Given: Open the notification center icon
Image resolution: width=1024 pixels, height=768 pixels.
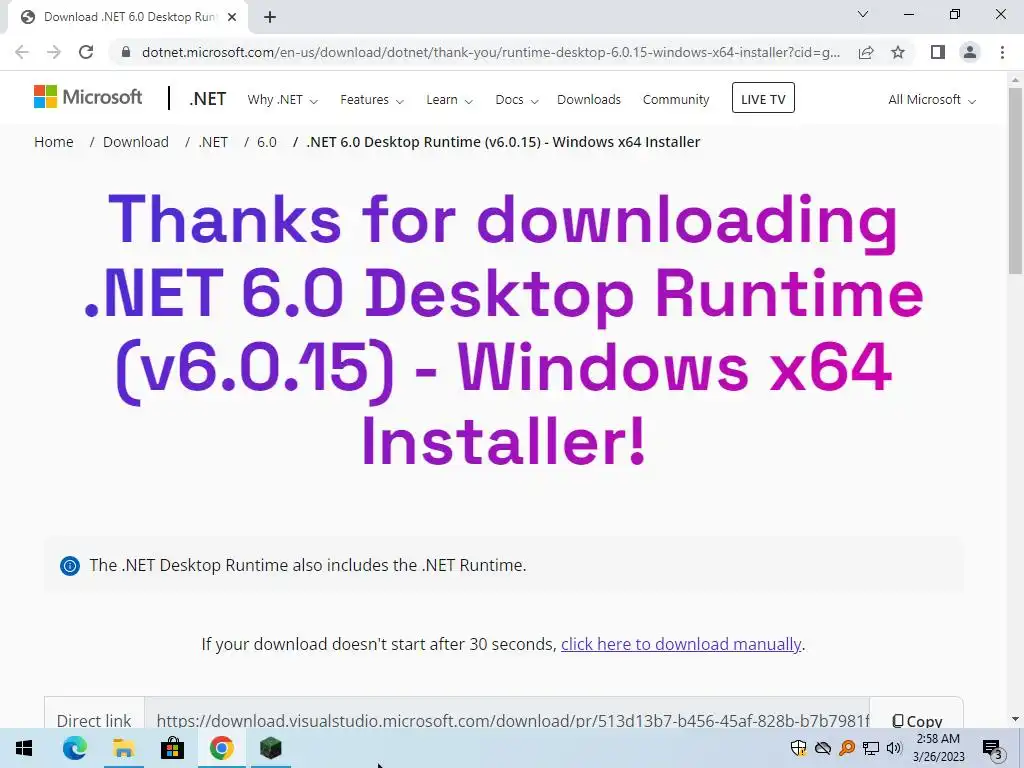Looking at the screenshot, I should [x=993, y=749].
